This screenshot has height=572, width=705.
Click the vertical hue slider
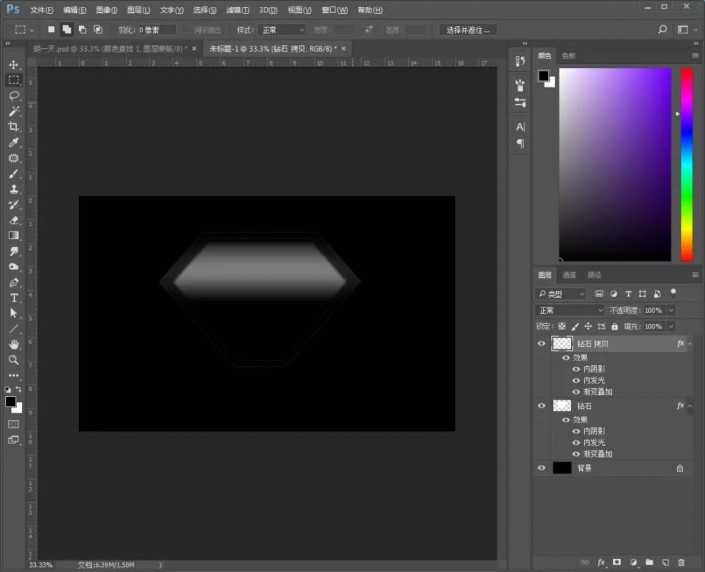point(687,164)
